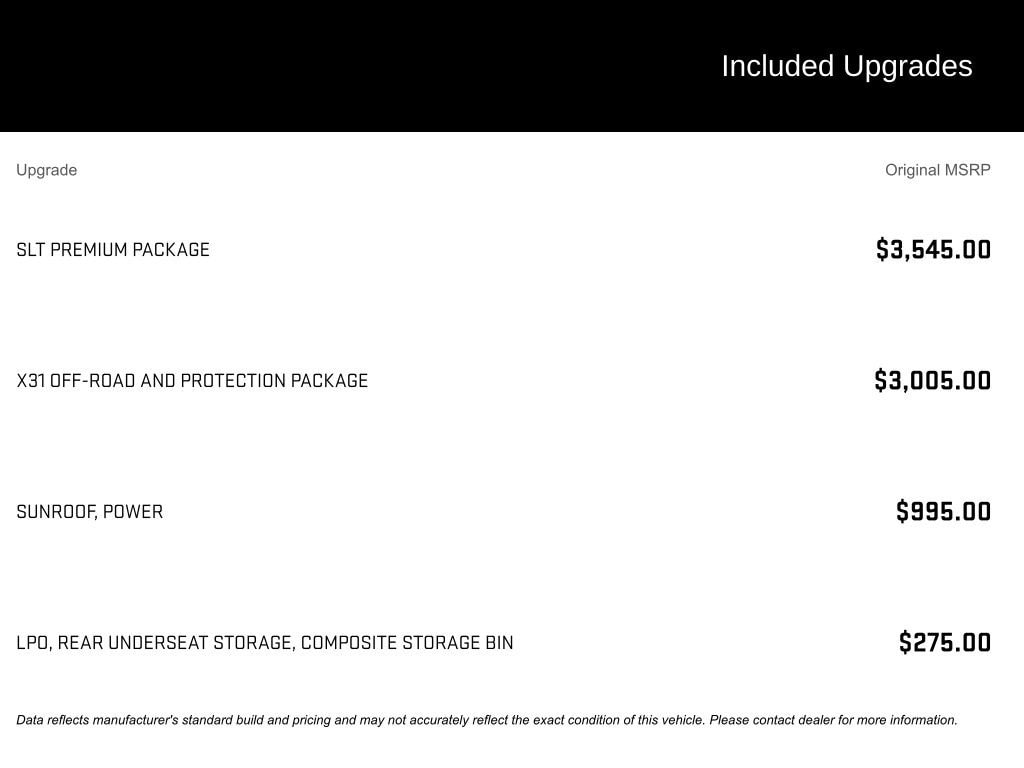Click the $3,005.00 MSRP value
The width and height of the screenshot is (1024, 768).
tap(932, 381)
